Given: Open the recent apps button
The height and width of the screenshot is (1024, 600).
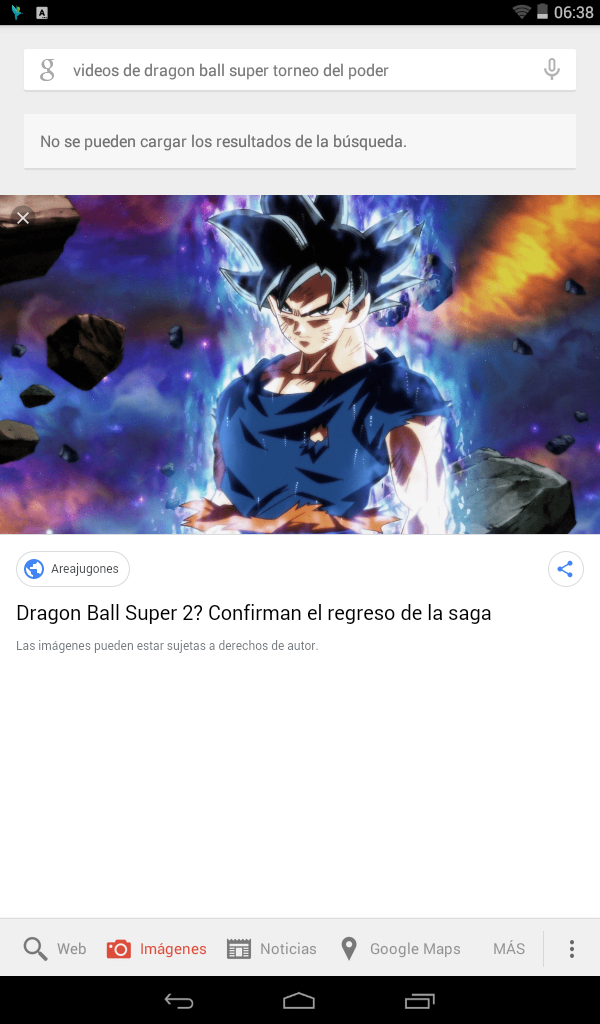Looking at the screenshot, I should 419,1000.
